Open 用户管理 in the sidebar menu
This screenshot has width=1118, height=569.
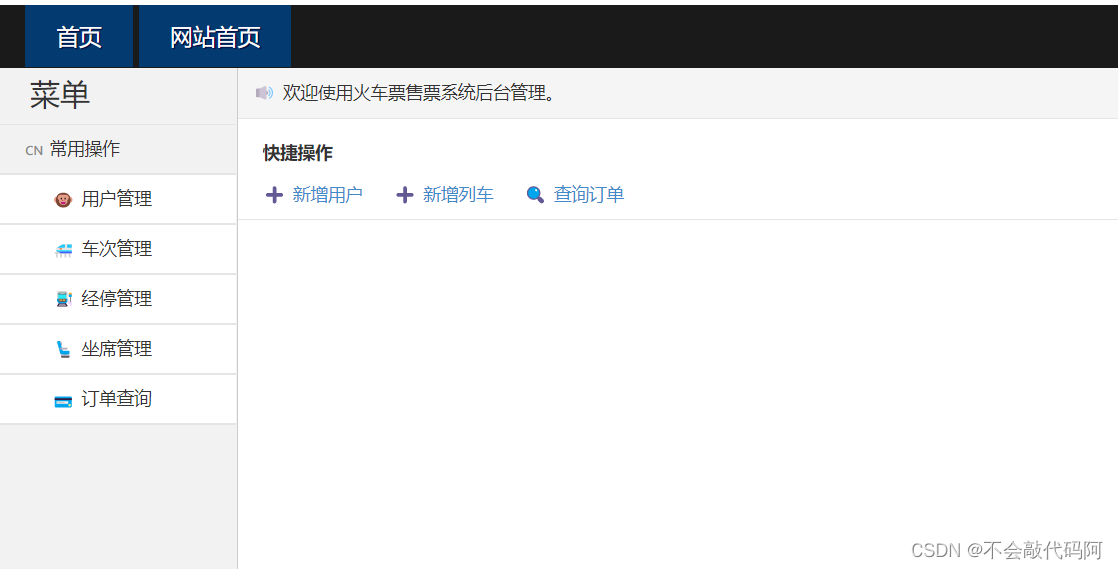pos(118,199)
